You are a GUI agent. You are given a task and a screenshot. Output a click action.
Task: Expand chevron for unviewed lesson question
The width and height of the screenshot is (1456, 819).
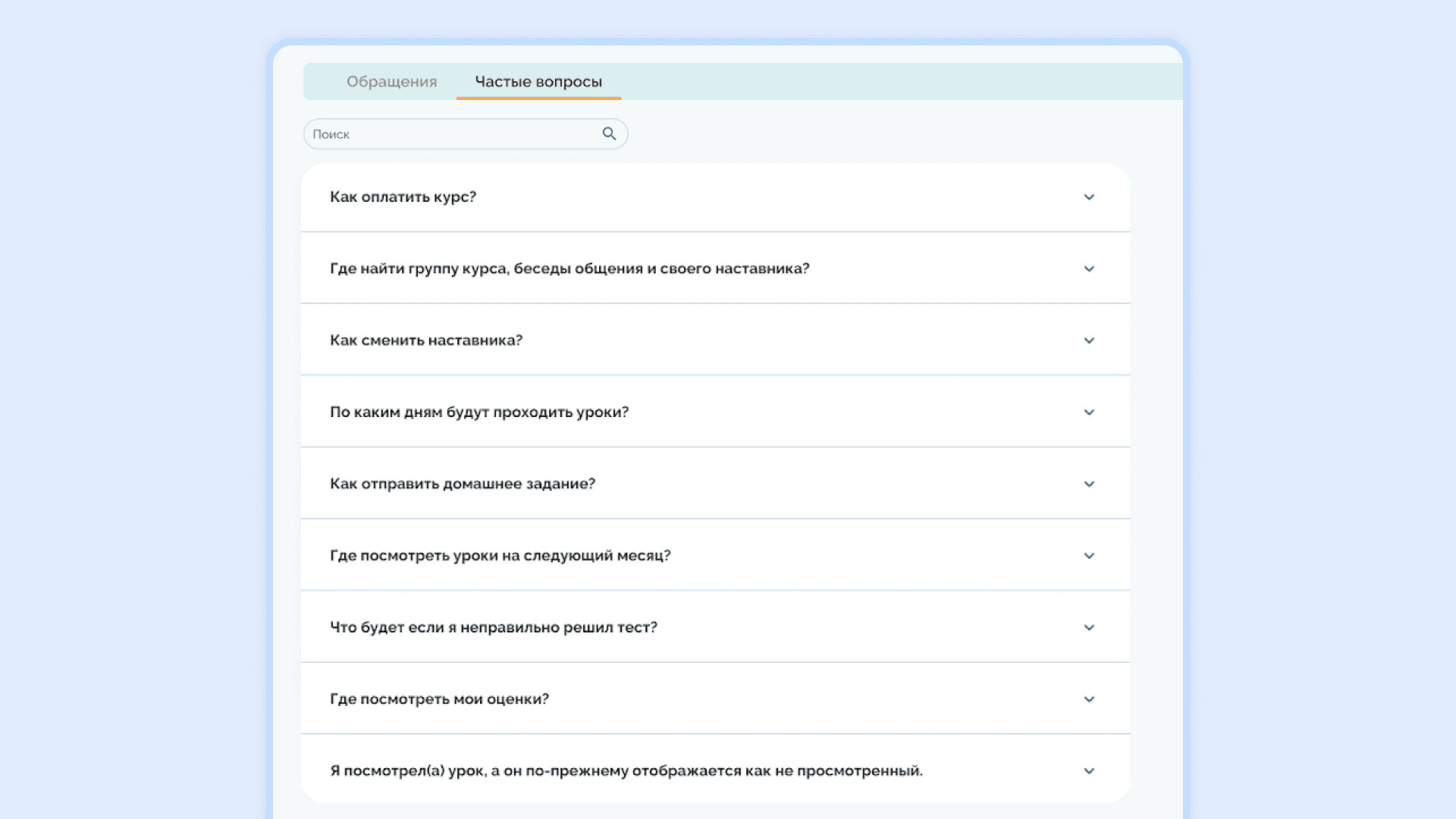tap(1089, 771)
